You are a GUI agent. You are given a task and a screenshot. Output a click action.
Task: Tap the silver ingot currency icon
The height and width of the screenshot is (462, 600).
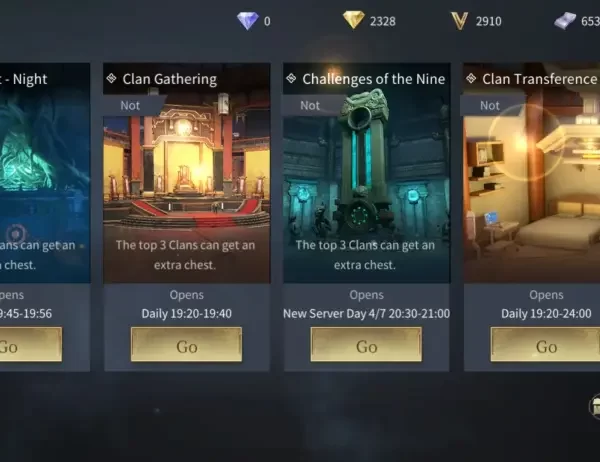click(x=565, y=20)
